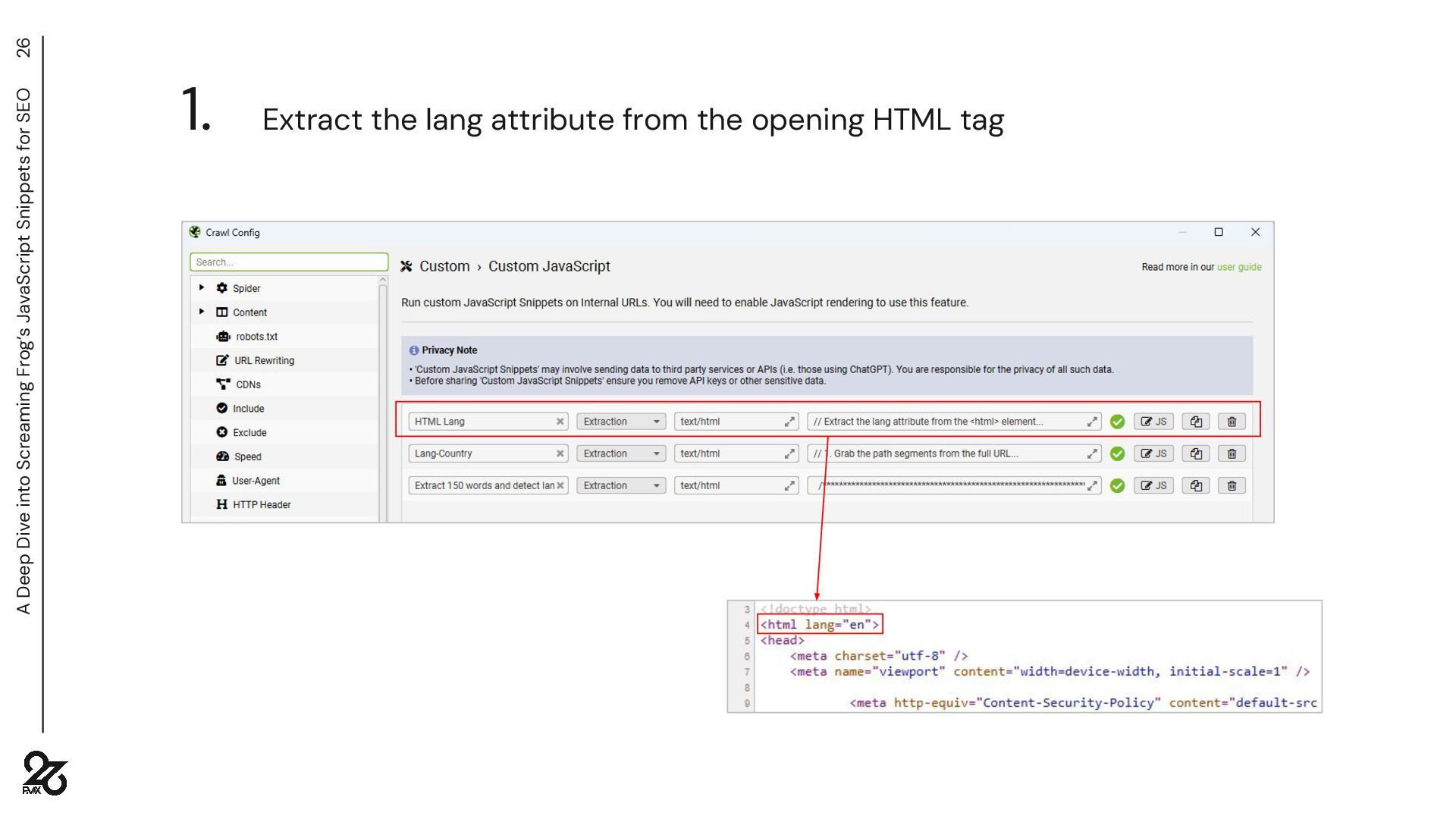Open URL Rewriting settings
1456x819 pixels.
264,361
